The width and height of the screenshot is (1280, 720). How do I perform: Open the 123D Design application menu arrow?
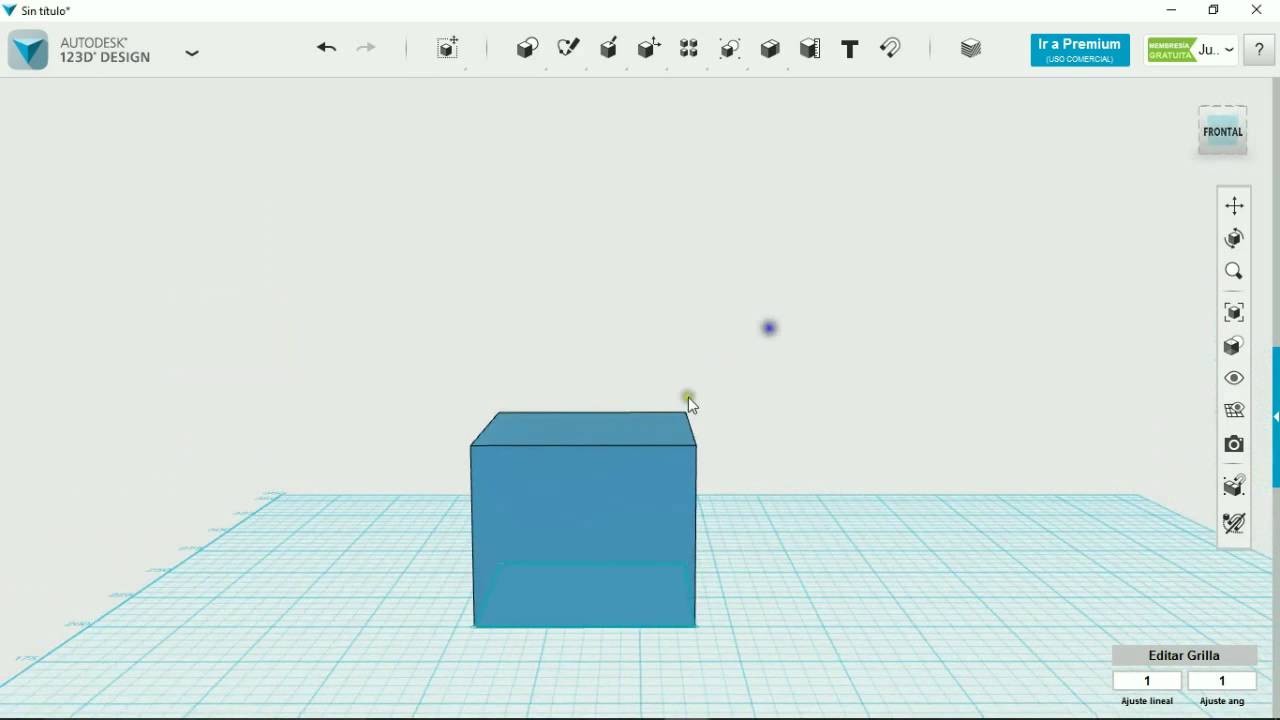click(192, 53)
